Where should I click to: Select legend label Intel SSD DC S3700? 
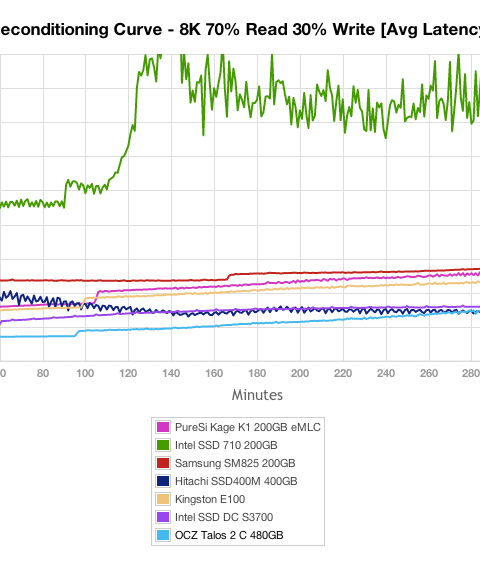[224, 517]
